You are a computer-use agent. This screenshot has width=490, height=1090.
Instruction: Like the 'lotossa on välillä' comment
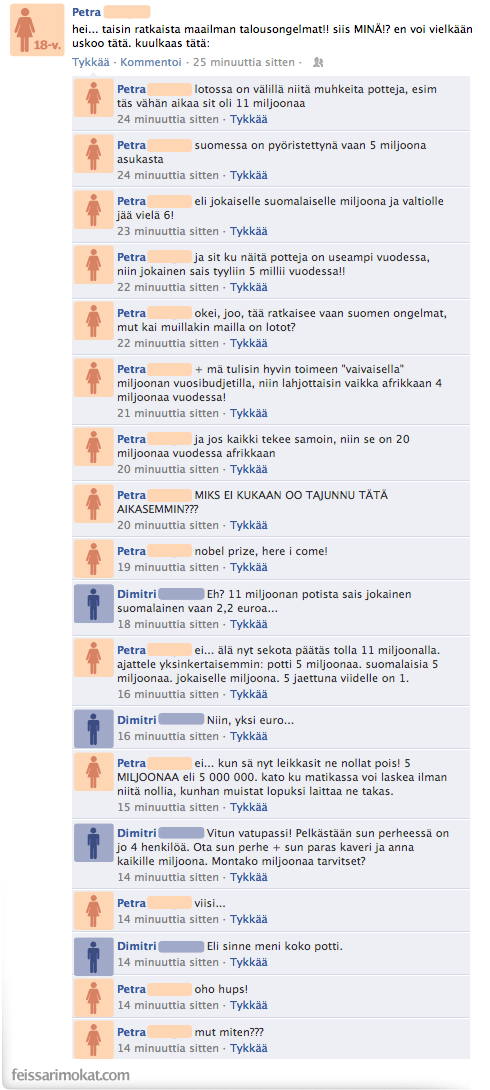pyautogui.click(x=249, y=120)
